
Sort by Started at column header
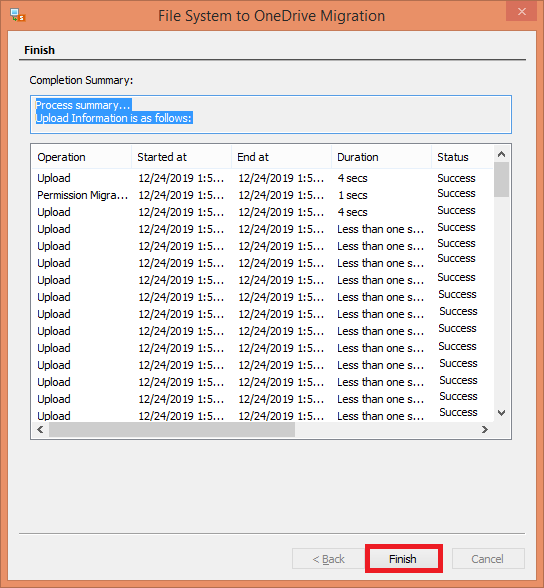click(181, 157)
